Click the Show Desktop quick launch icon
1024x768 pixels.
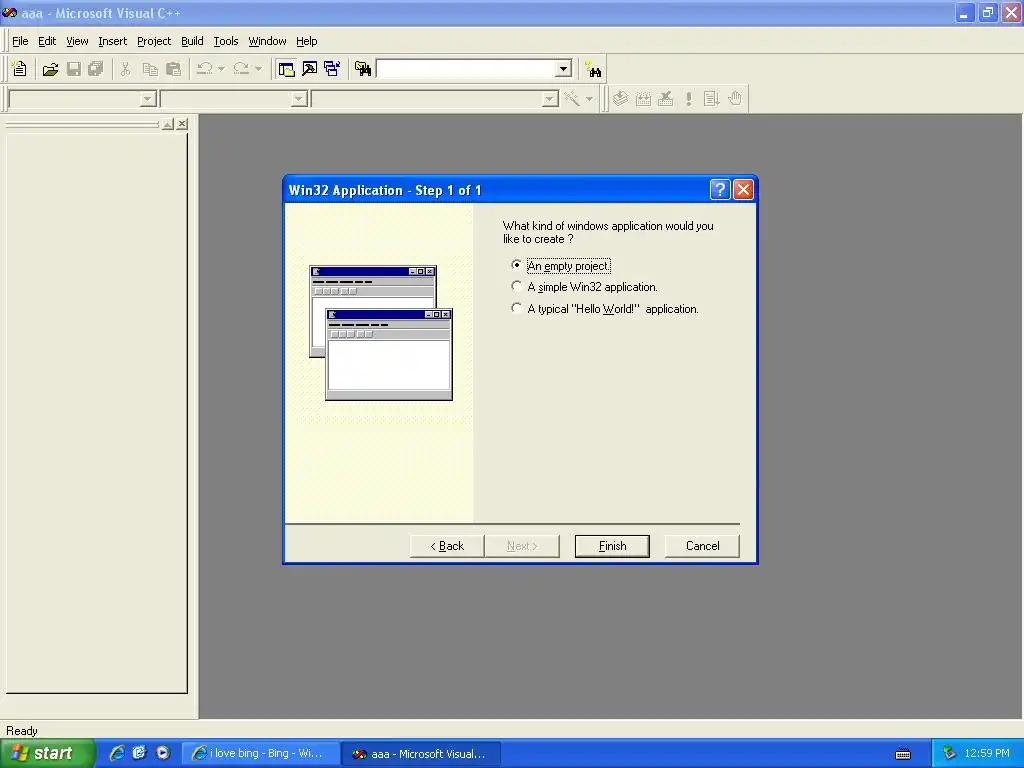pyautogui.click(x=140, y=753)
